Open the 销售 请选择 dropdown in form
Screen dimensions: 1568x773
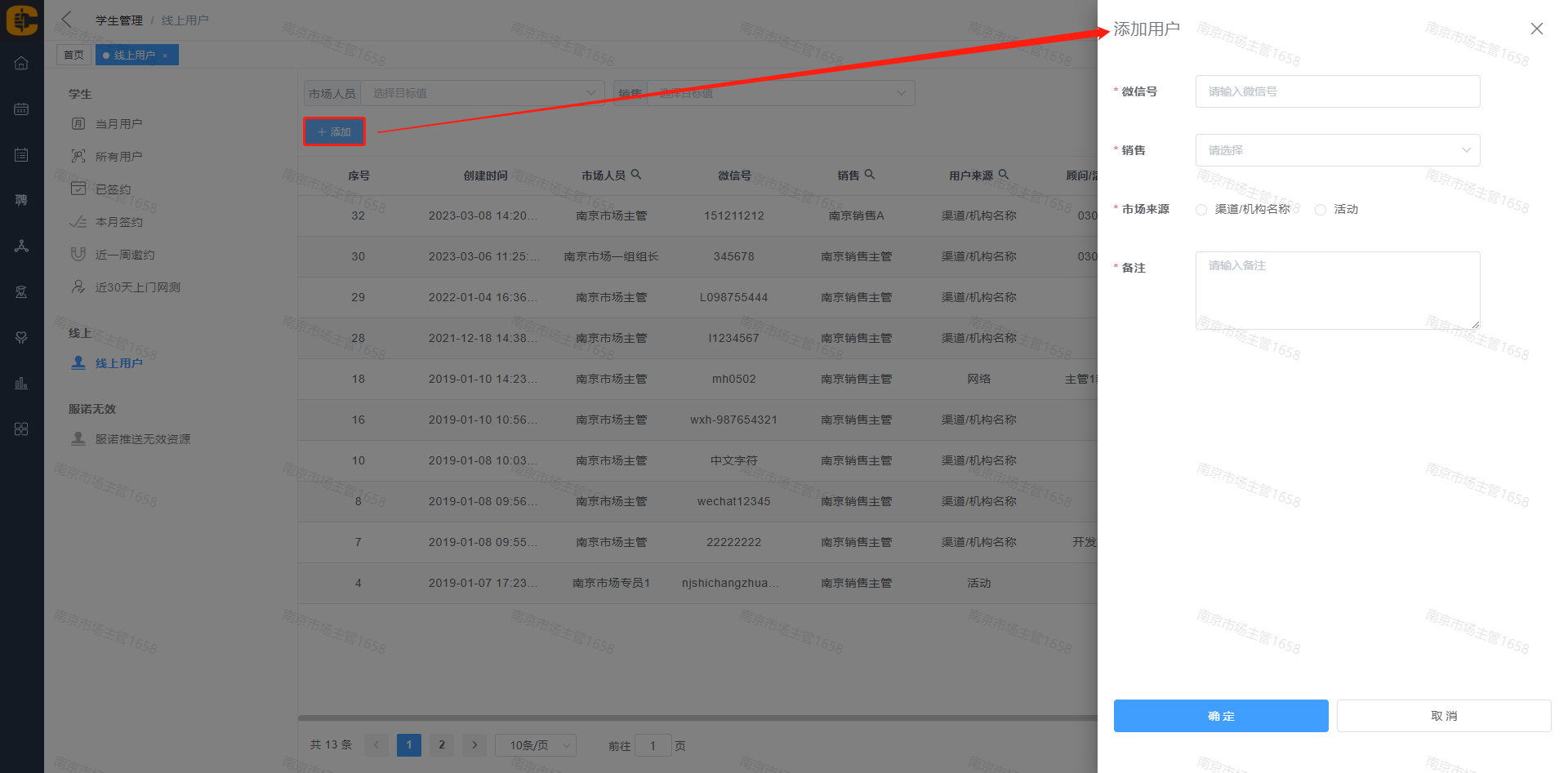(x=1337, y=150)
